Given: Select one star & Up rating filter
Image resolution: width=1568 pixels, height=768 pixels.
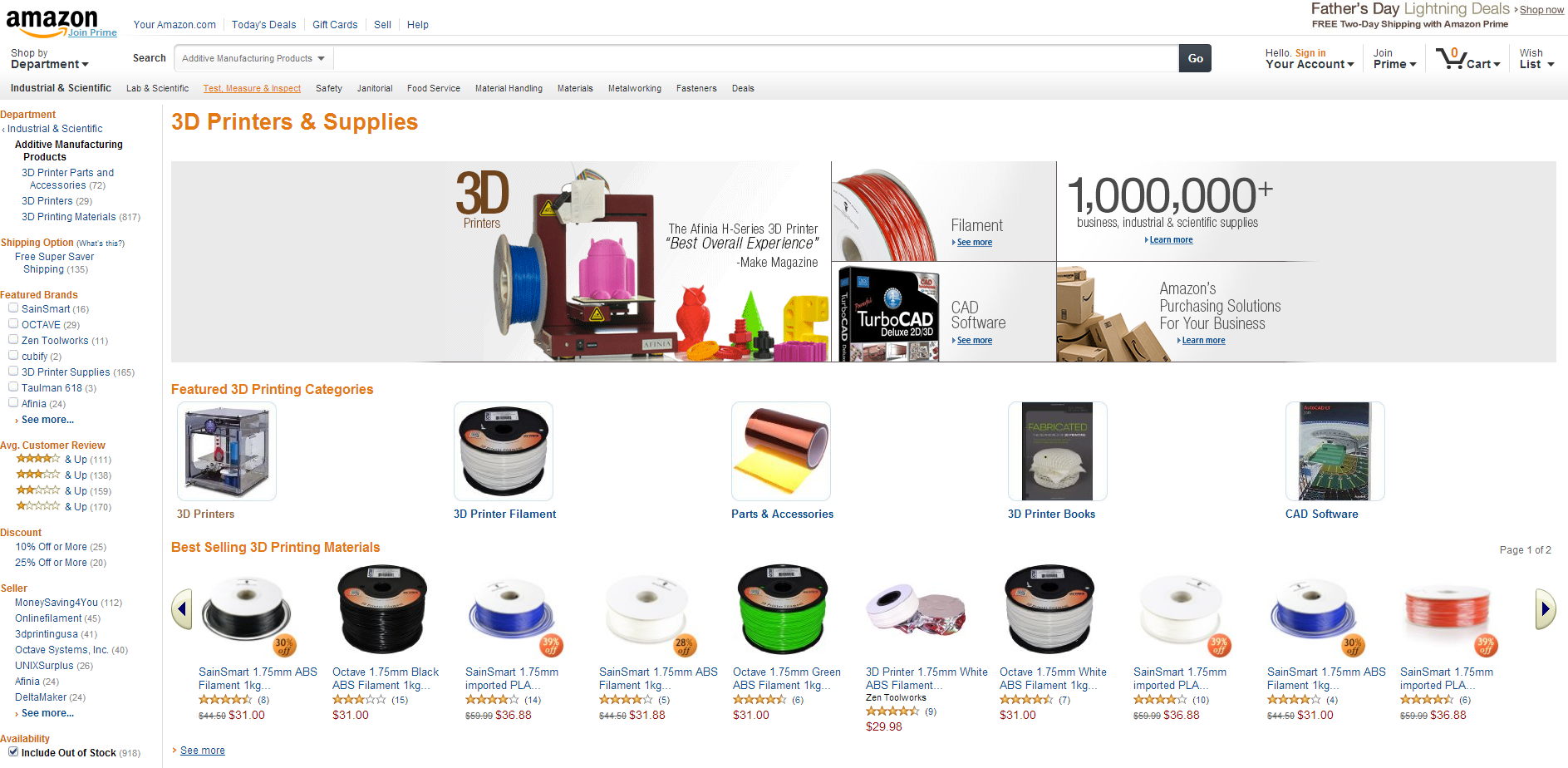Looking at the screenshot, I should point(63,507).
